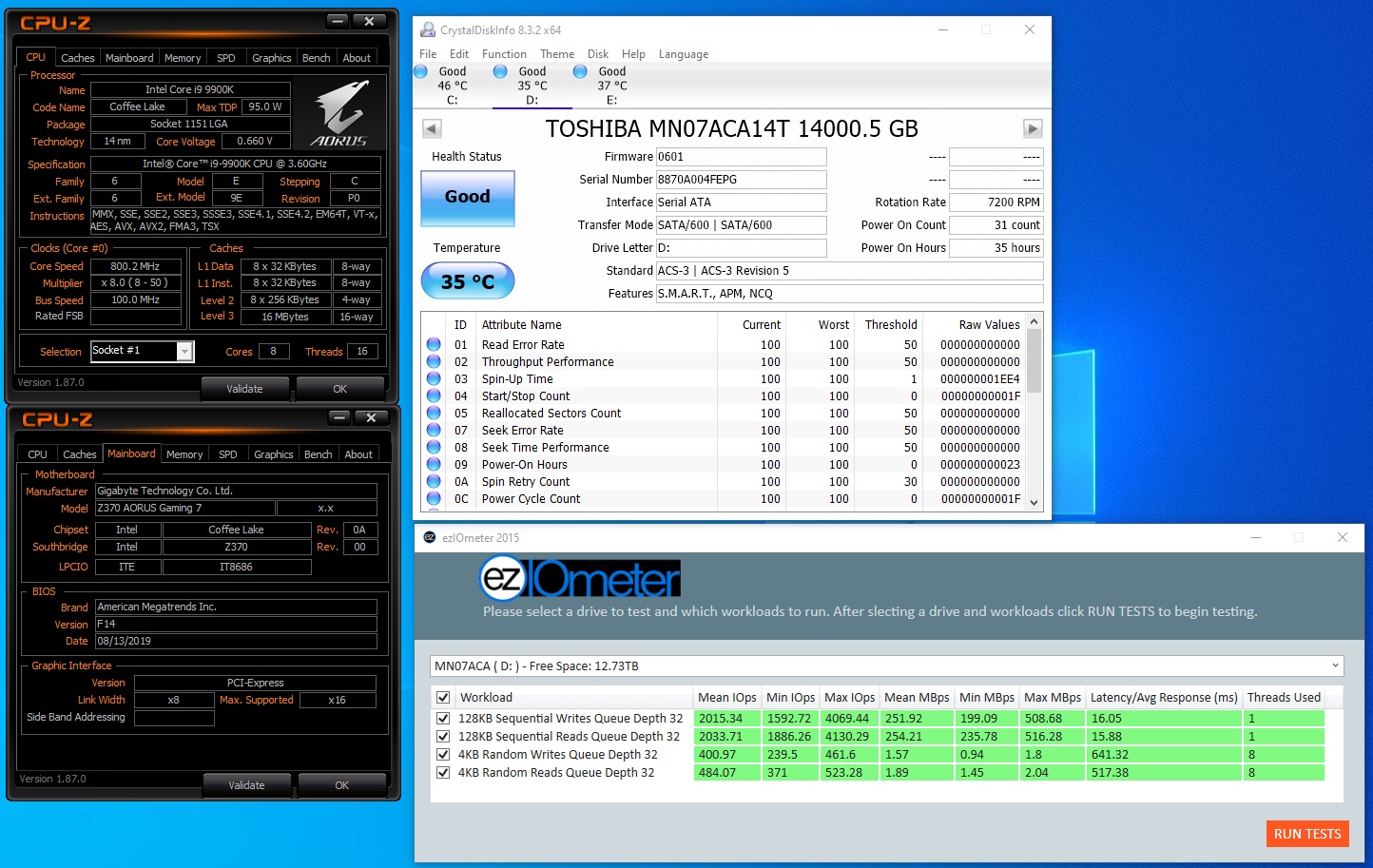1373x868 pixels.
Task: Click the CrystalDiskInfo title bar icon
Action: click(428, 30)
